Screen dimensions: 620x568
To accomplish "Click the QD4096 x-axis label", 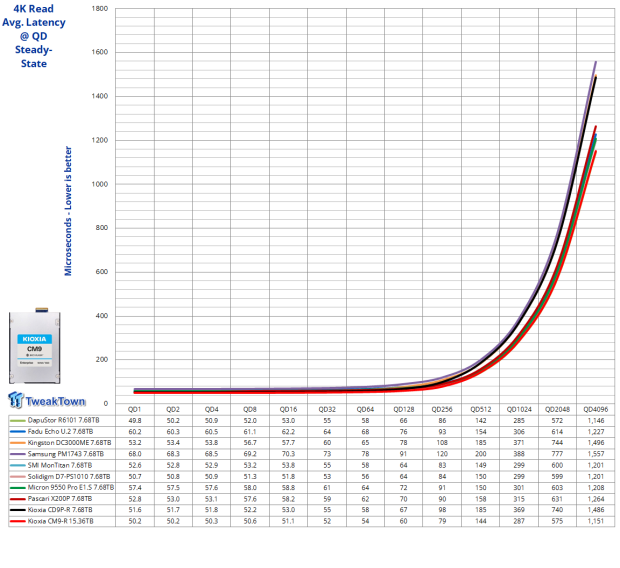I will 596,409.
